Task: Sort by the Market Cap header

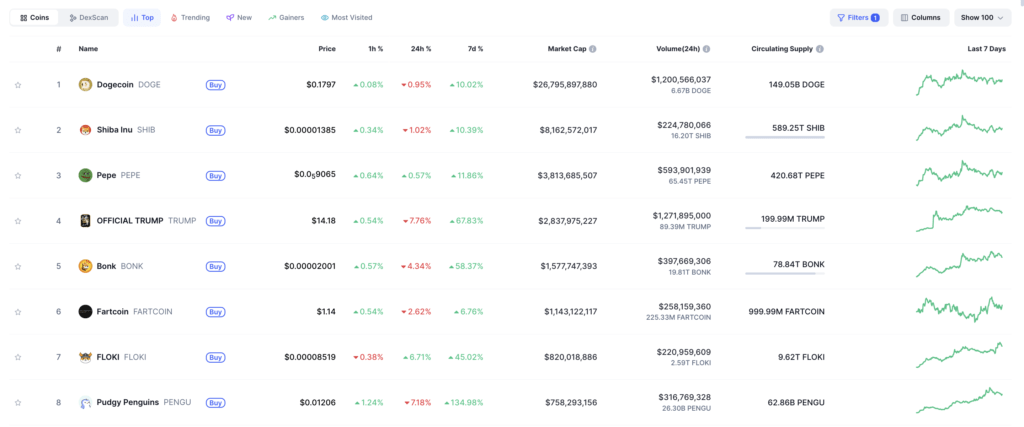Action: pyautogui.click(x=567, y=49)
